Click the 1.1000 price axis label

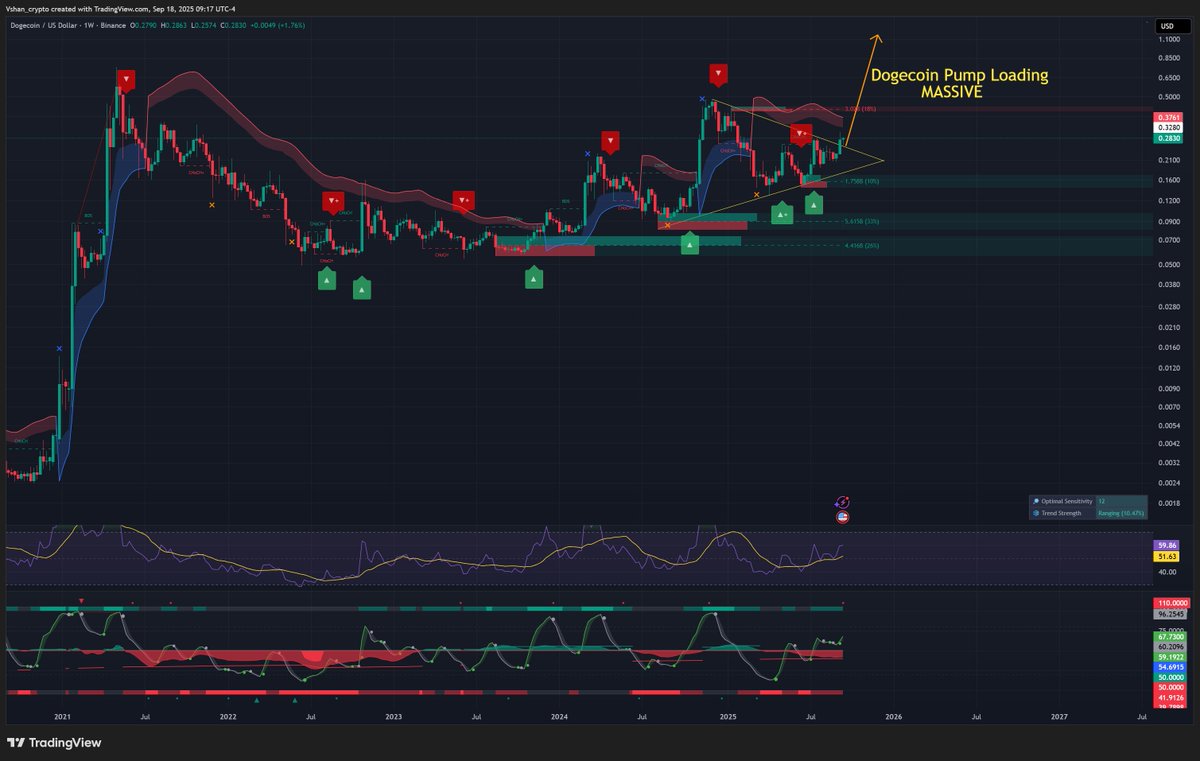point(1169,39)
